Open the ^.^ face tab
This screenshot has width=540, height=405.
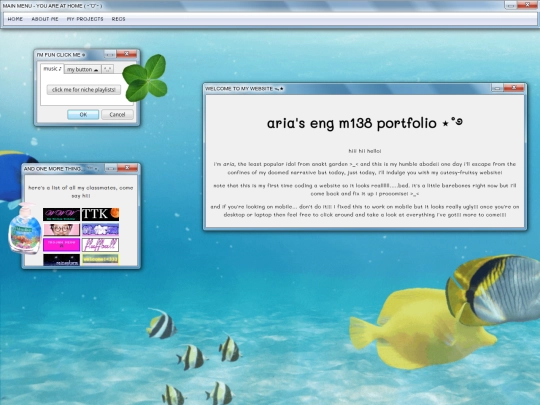108,69
